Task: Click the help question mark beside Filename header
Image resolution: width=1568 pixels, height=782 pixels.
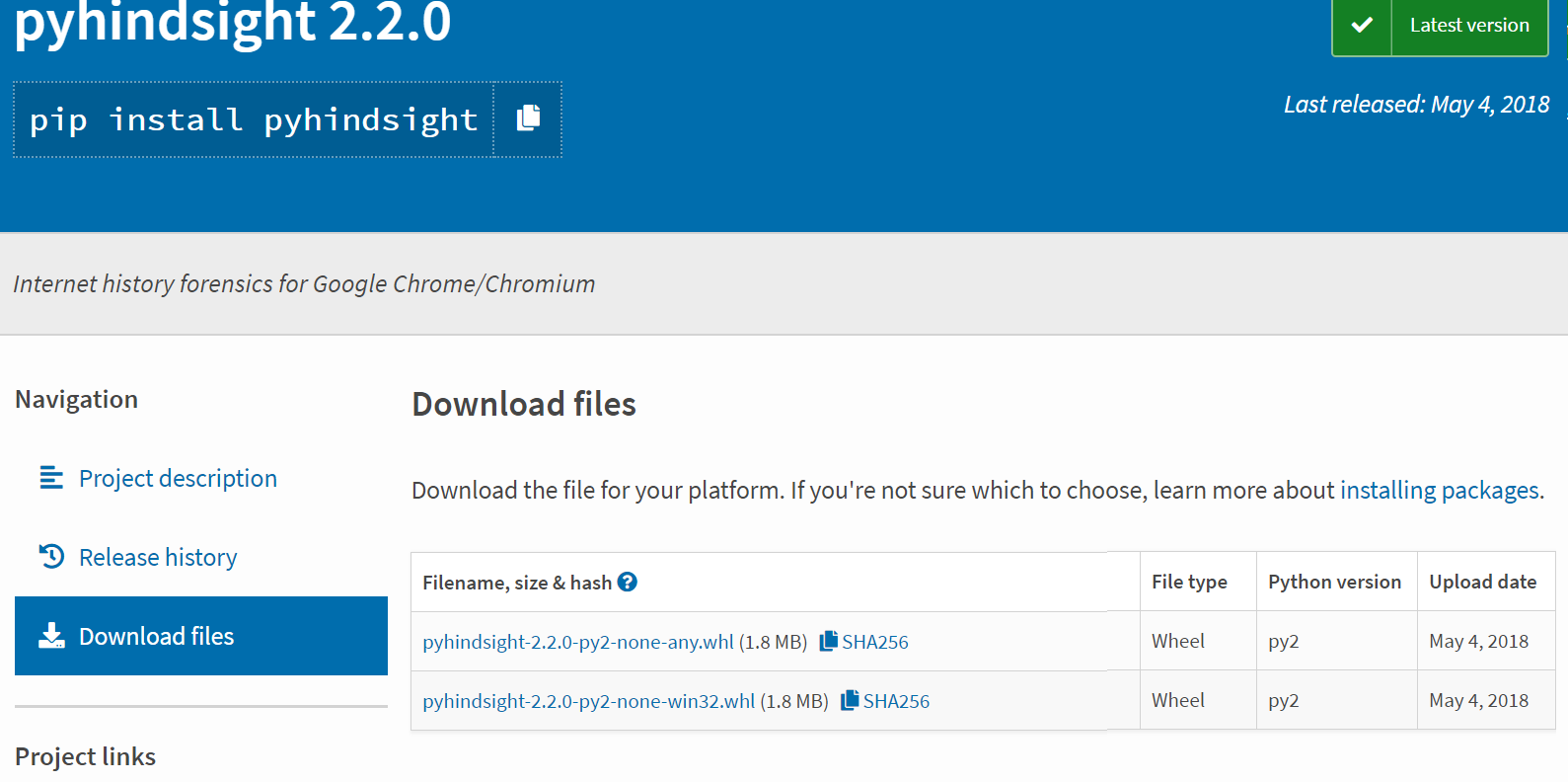Action: [x=628, y=582]
